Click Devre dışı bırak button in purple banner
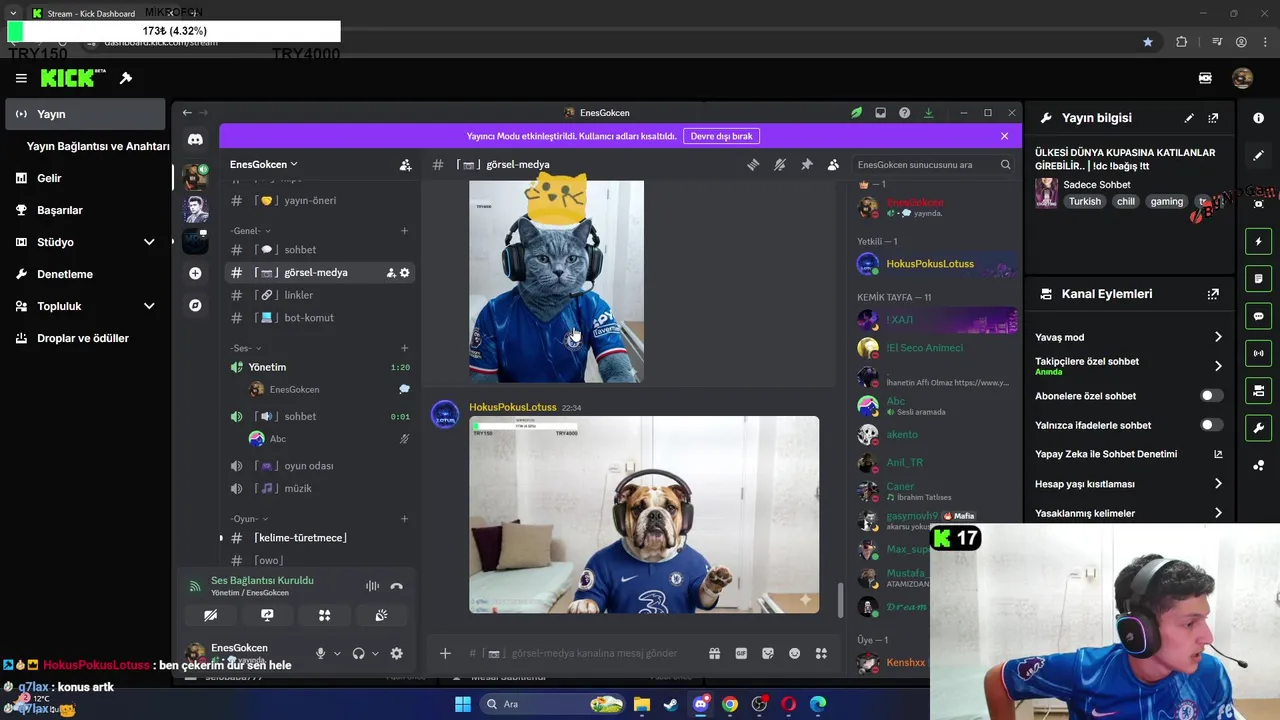The width and height of the screenshot is (1280, 720). coord(721,136)
